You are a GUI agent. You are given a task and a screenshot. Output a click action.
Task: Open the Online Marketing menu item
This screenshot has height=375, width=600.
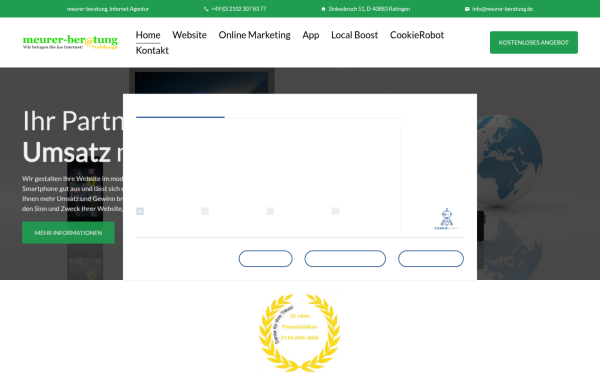[254, 35]
